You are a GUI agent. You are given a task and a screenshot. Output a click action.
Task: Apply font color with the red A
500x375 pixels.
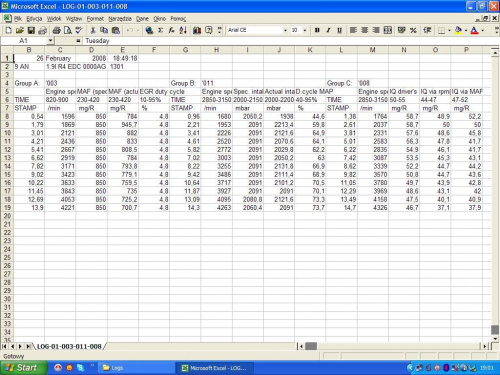click(475, 30)
